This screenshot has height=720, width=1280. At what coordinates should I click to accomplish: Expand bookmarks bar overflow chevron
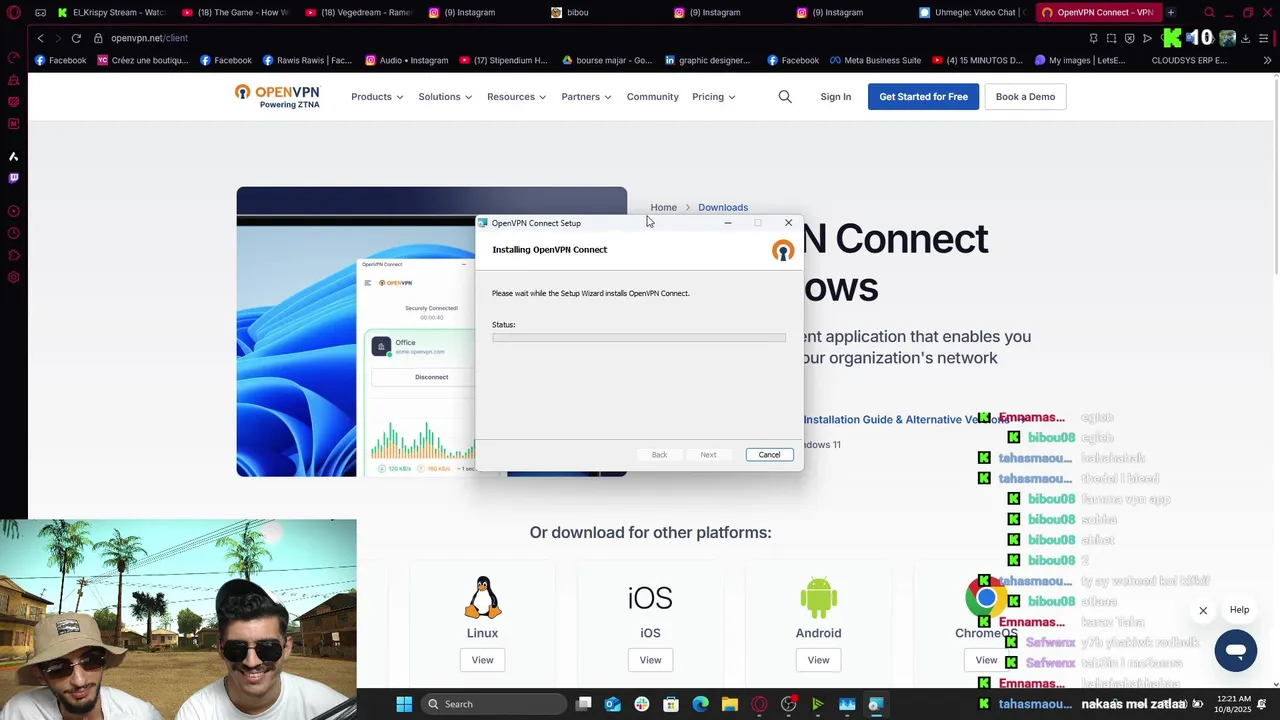click(1267, 60)
